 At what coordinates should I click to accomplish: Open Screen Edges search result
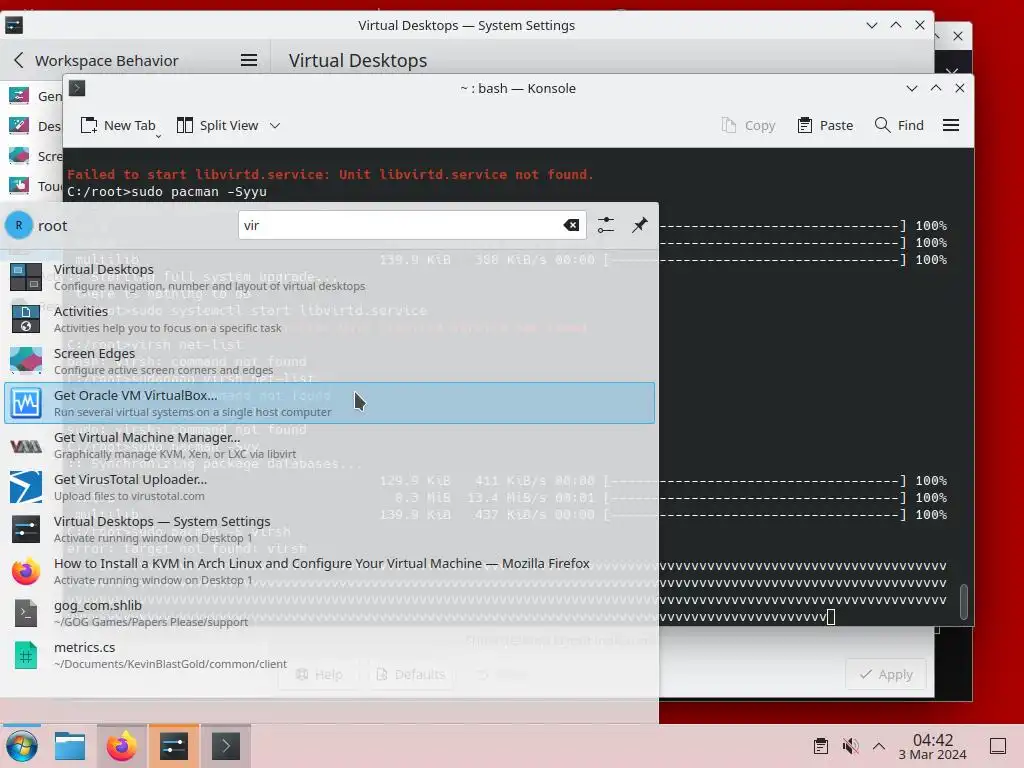[329, 361]
